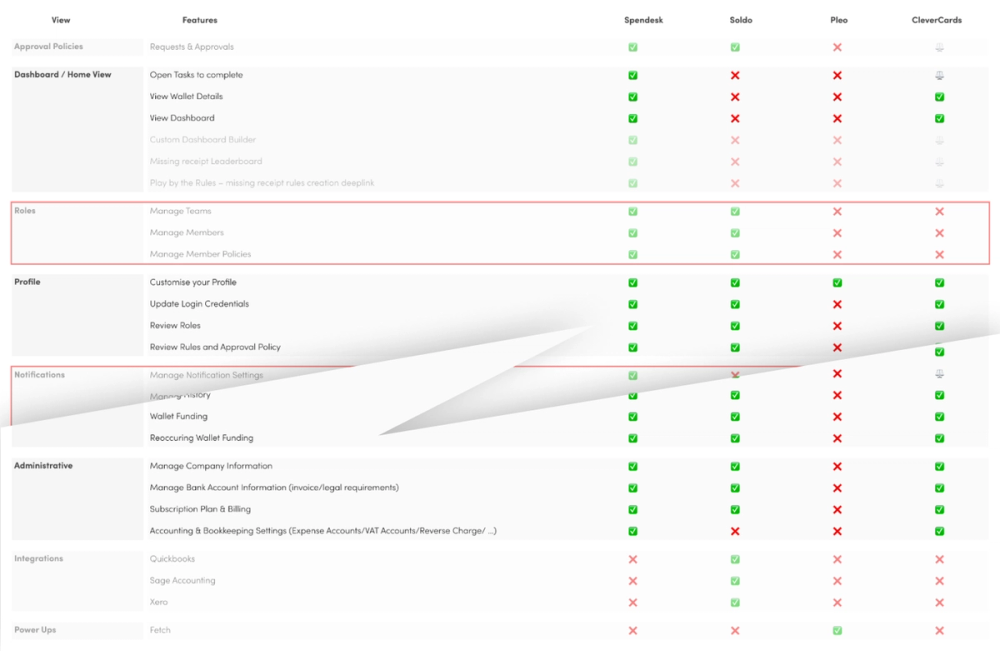Click the View column header

[61, 20]
